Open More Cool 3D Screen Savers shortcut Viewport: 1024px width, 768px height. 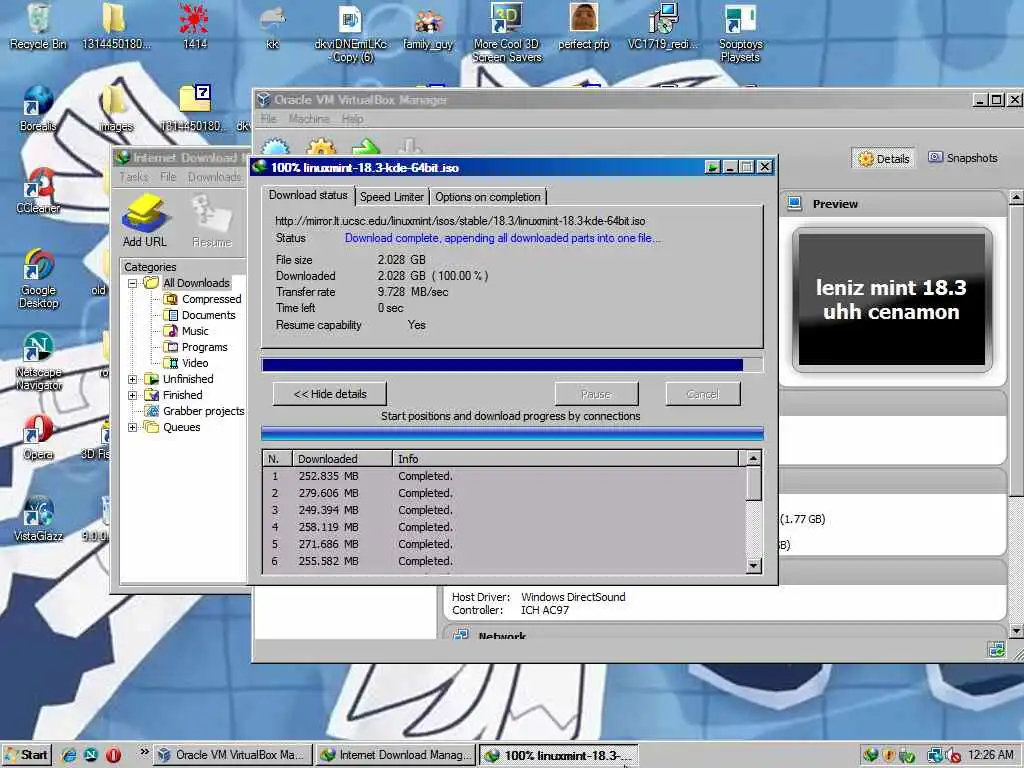click(x=507, y=31)
